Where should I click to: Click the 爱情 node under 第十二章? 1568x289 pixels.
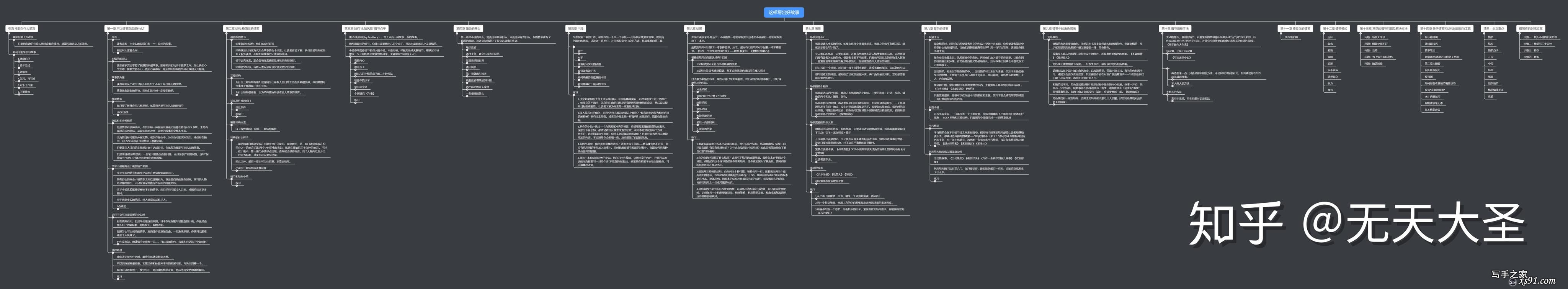(x=1331, y=51)
